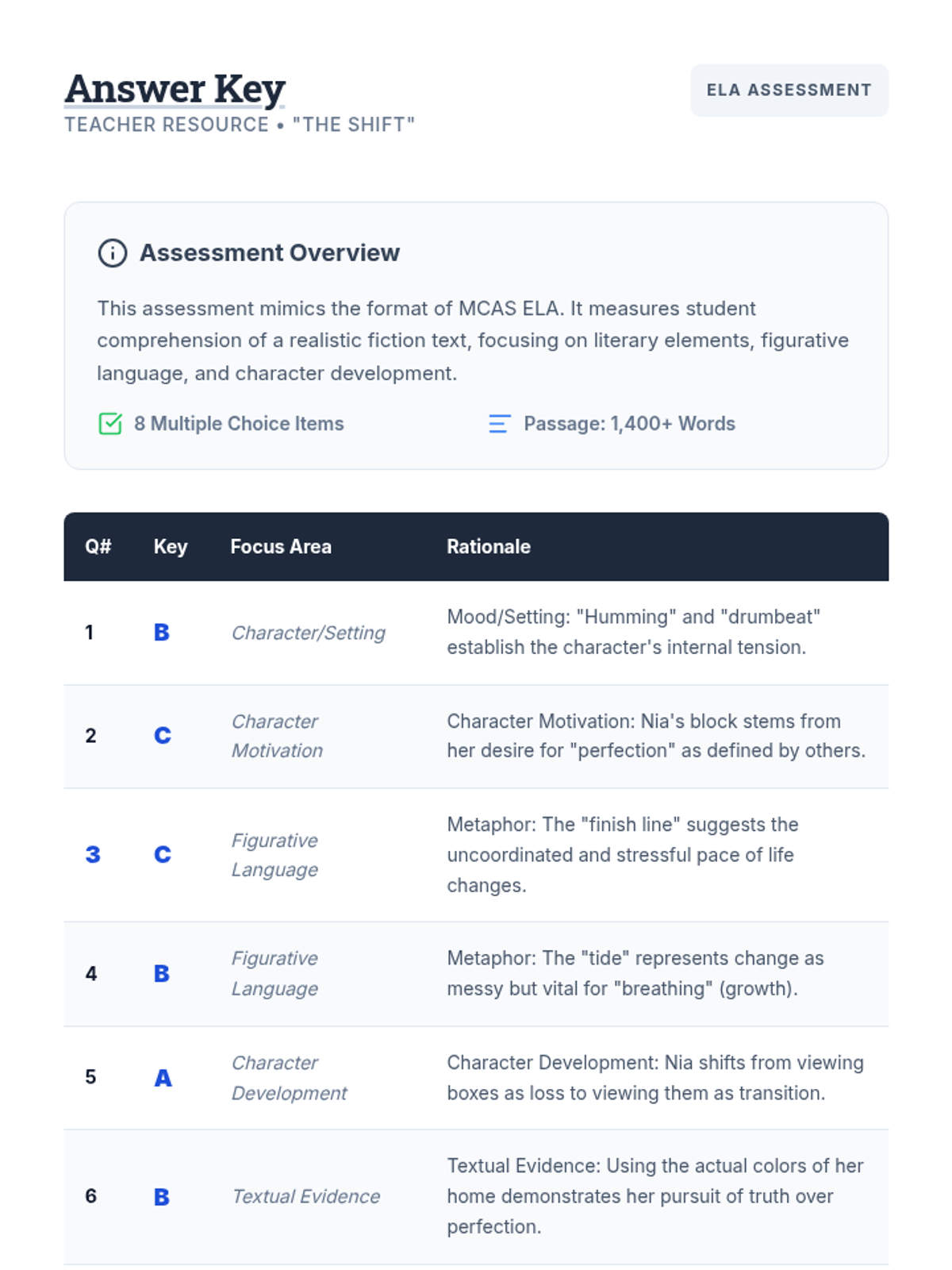Click the Focus Area column header
This screenshot has width=952, height=1270.
(x=281, y=547)
